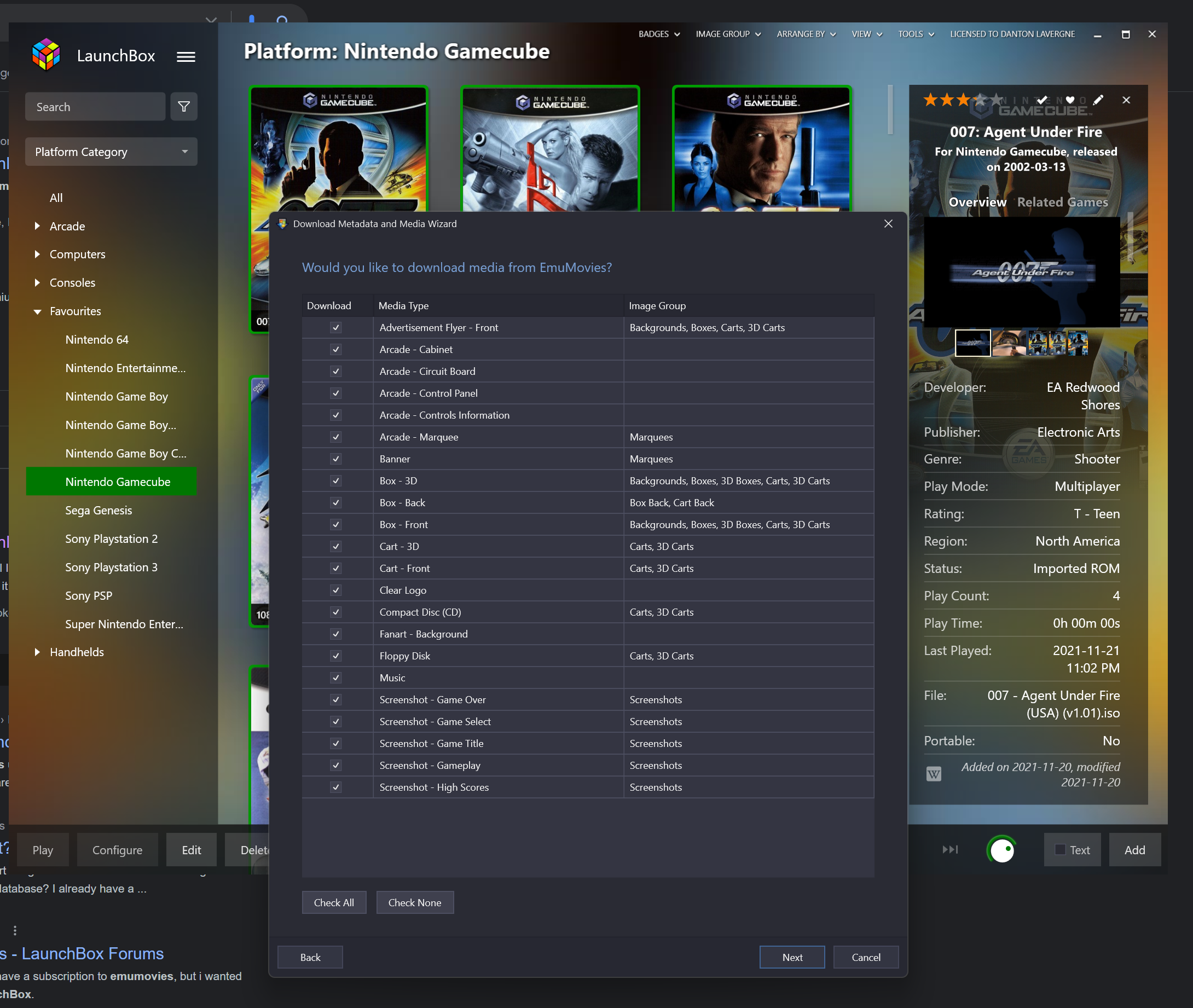Uncheck Advertisement Flyer - Front download
Viewport: 1193px width, 1008px height.
336,328
